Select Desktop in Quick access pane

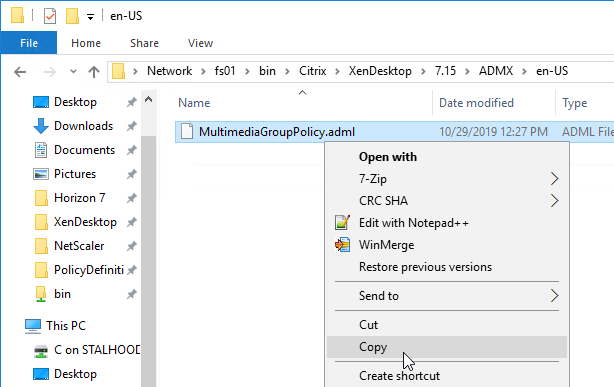[x=75, y=102]
